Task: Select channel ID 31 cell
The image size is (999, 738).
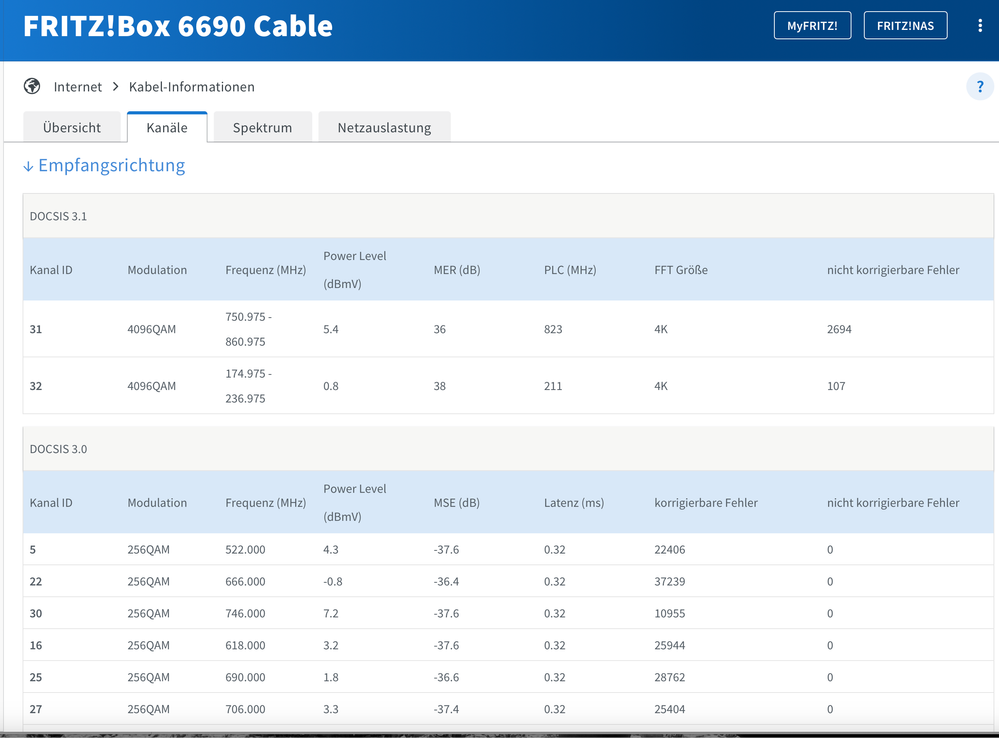Action: point(36,329)
